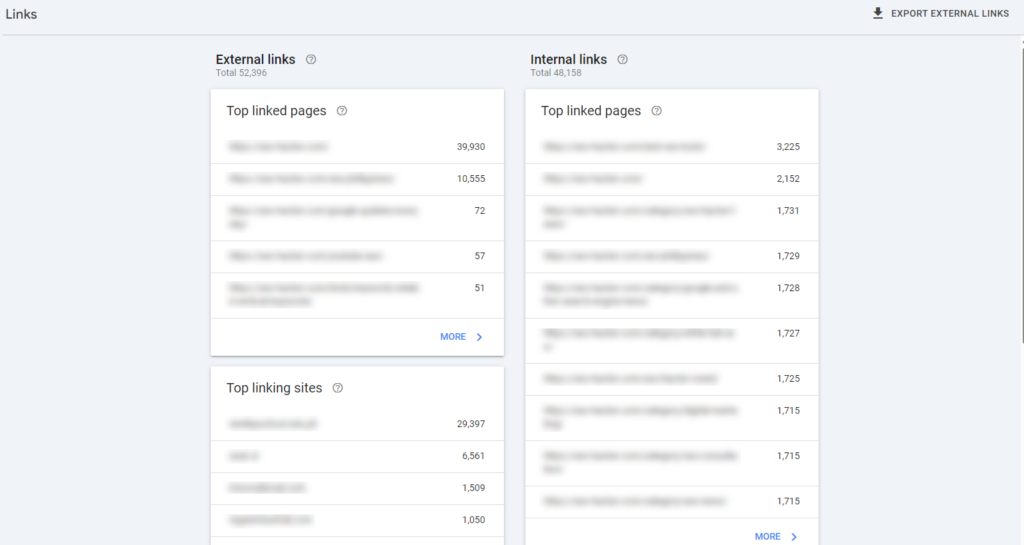1024x545 pixels.
Task: Click MORE under external Top linked pages
Action: pyautogui.click(x=453, y=337)
